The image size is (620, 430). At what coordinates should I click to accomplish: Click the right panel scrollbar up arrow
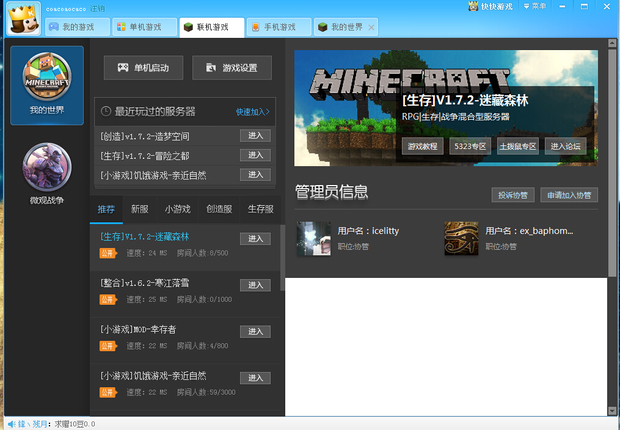[x=612, y=43]
